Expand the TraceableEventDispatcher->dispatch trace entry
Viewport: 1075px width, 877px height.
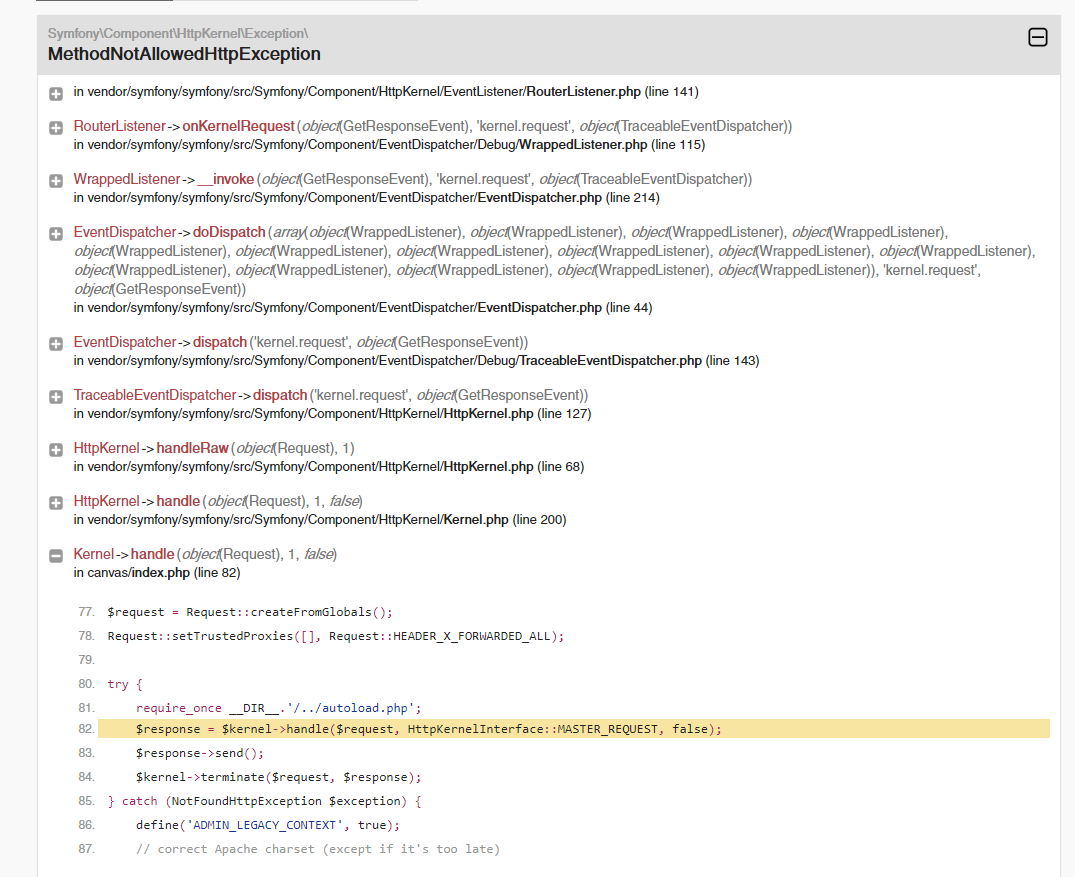[x=56, y=397]
